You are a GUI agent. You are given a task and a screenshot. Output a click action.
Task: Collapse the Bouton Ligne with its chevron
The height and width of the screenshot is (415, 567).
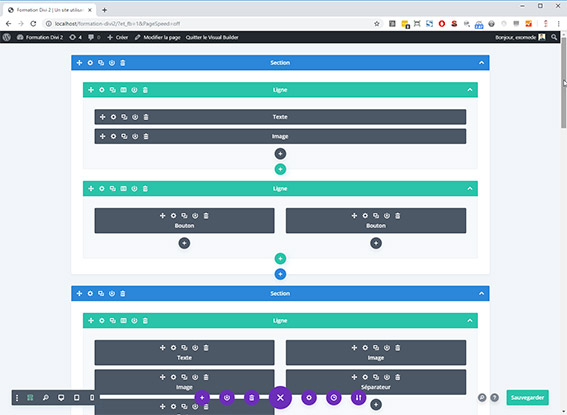(x=470, y=188)
